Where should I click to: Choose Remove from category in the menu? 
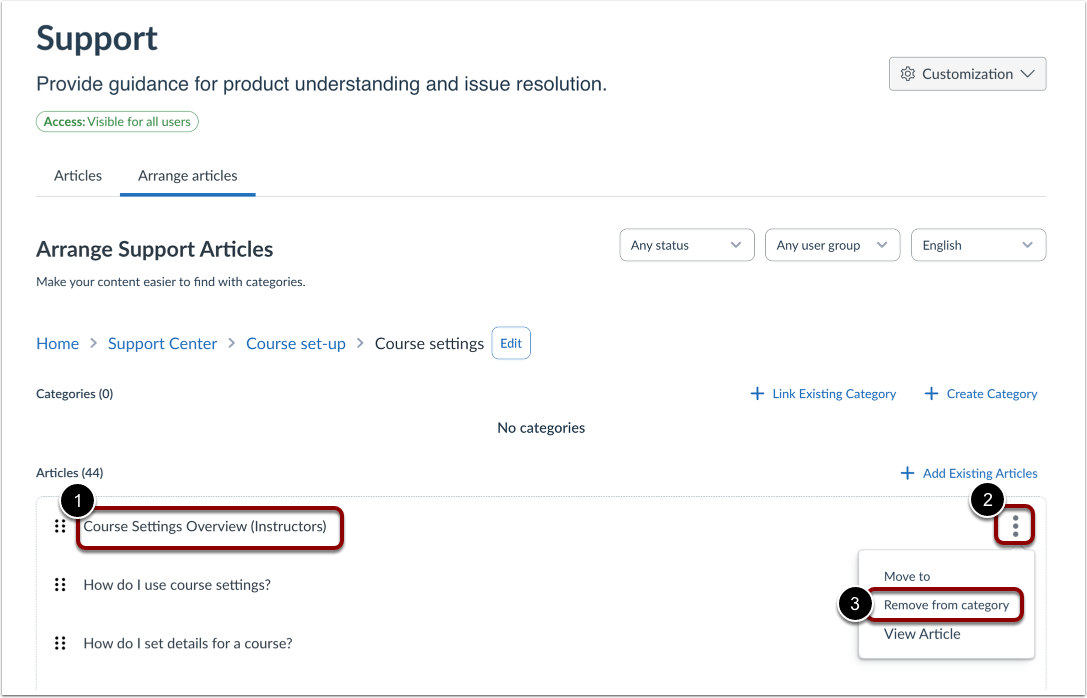[945, 605]
